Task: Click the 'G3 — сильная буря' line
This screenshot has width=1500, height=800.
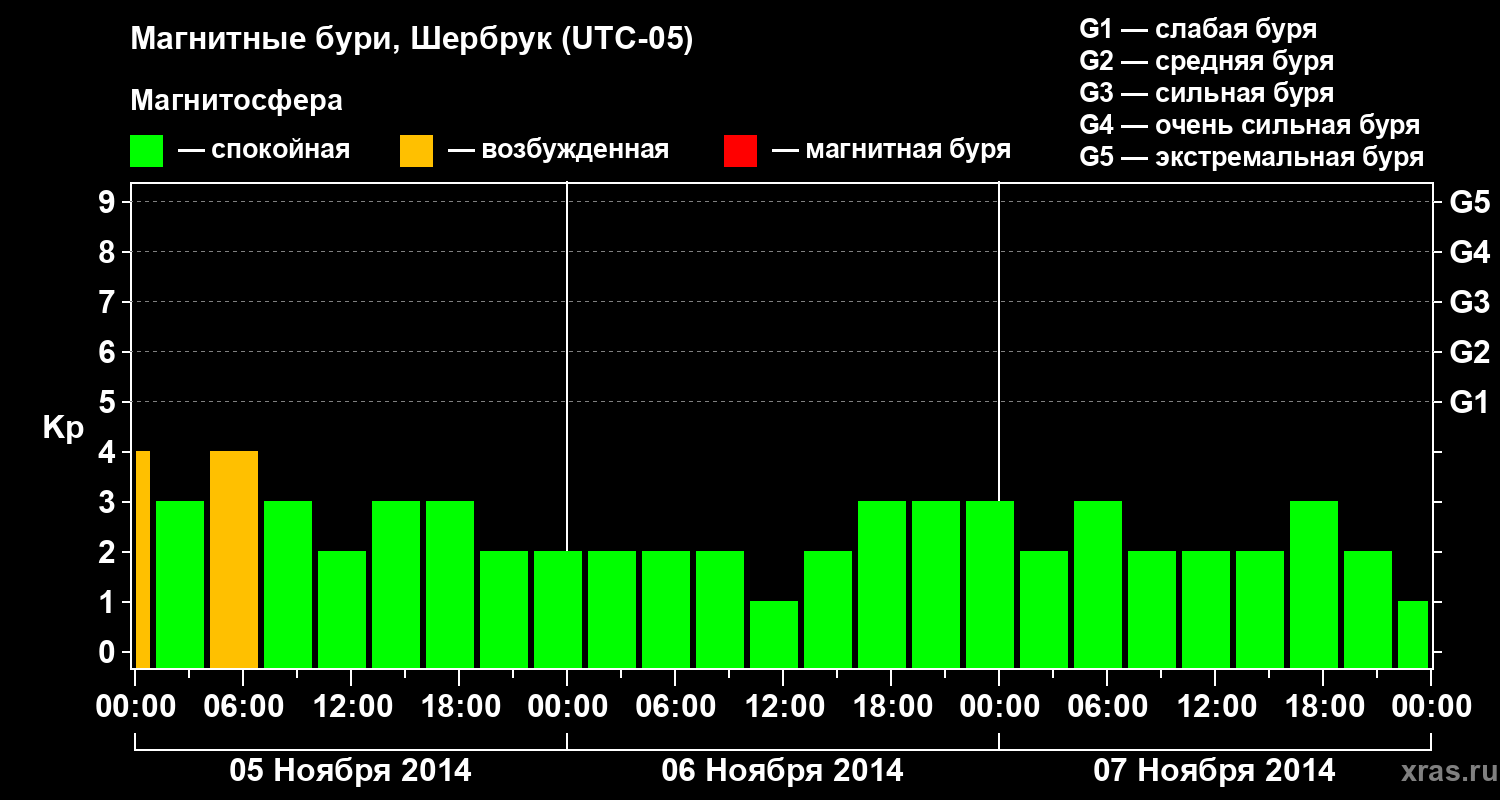Action: [1206, 93]
